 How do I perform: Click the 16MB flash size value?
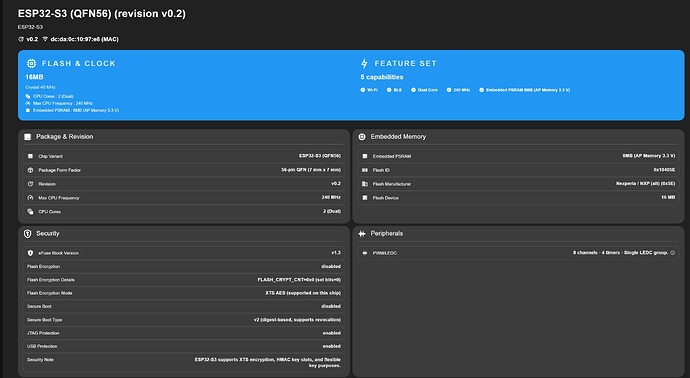pos(34,77)
